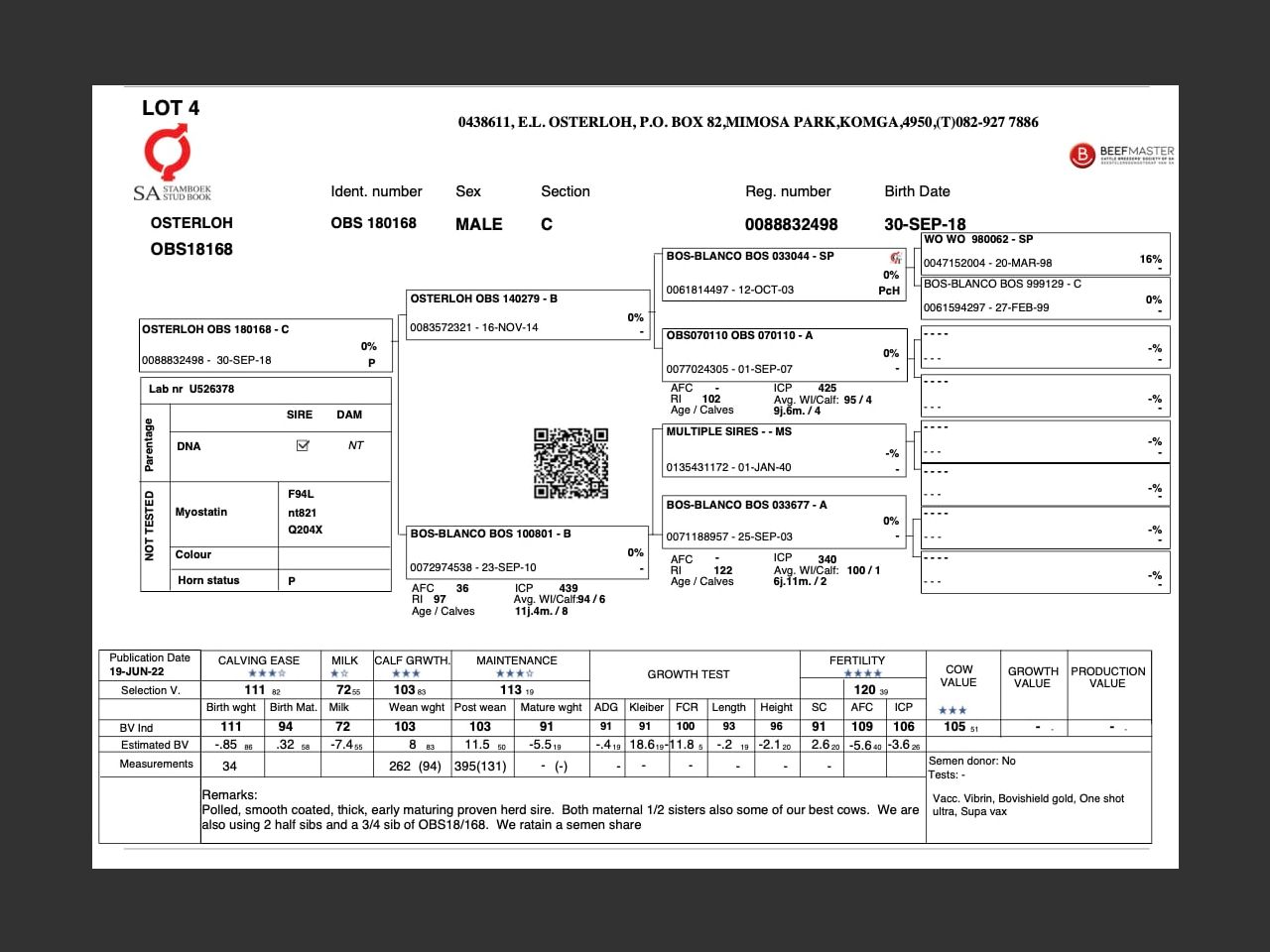Click the Calf Growth star rating

tap(406, 673)
